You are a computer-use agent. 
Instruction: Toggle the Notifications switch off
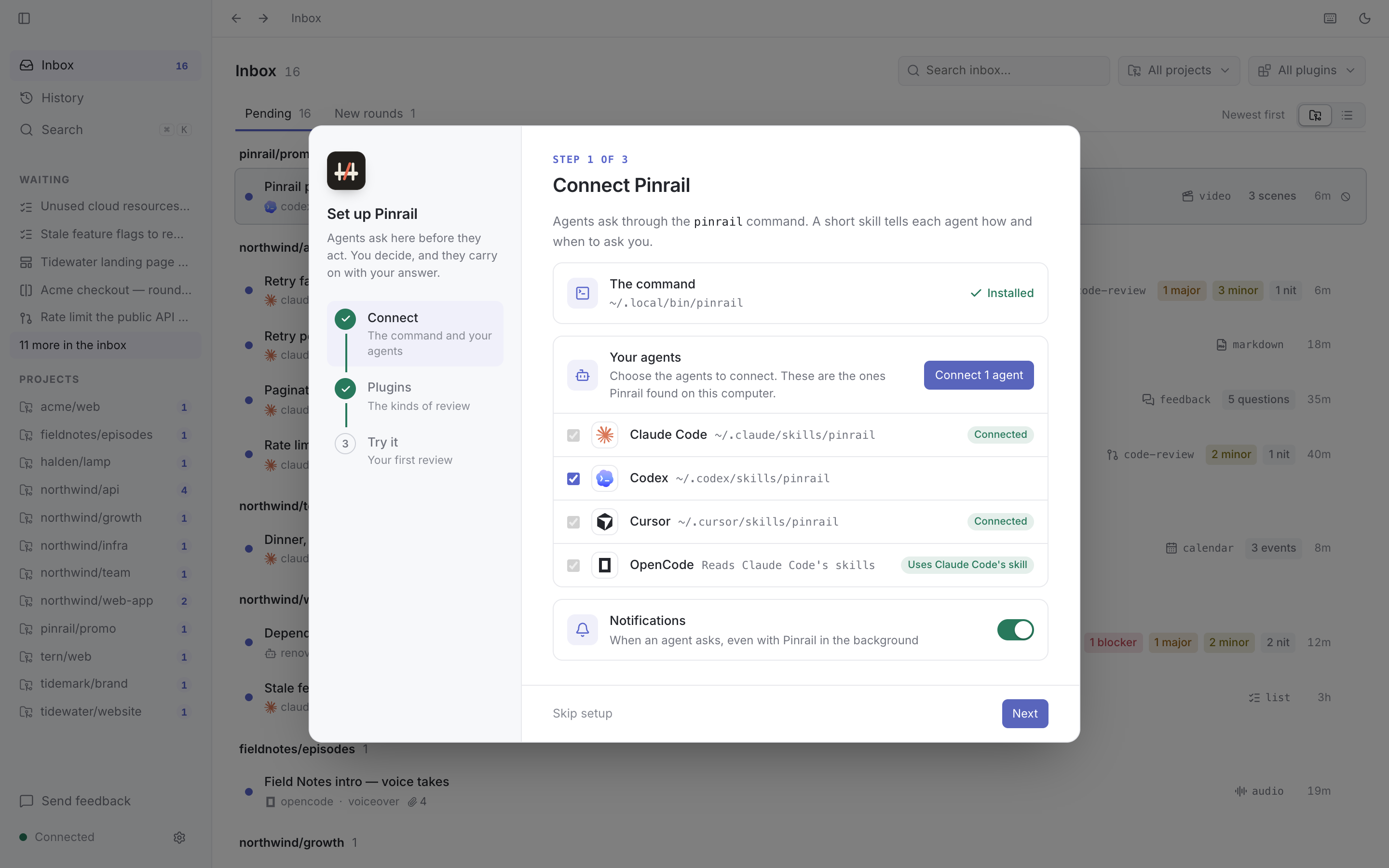pos(1015,630)
